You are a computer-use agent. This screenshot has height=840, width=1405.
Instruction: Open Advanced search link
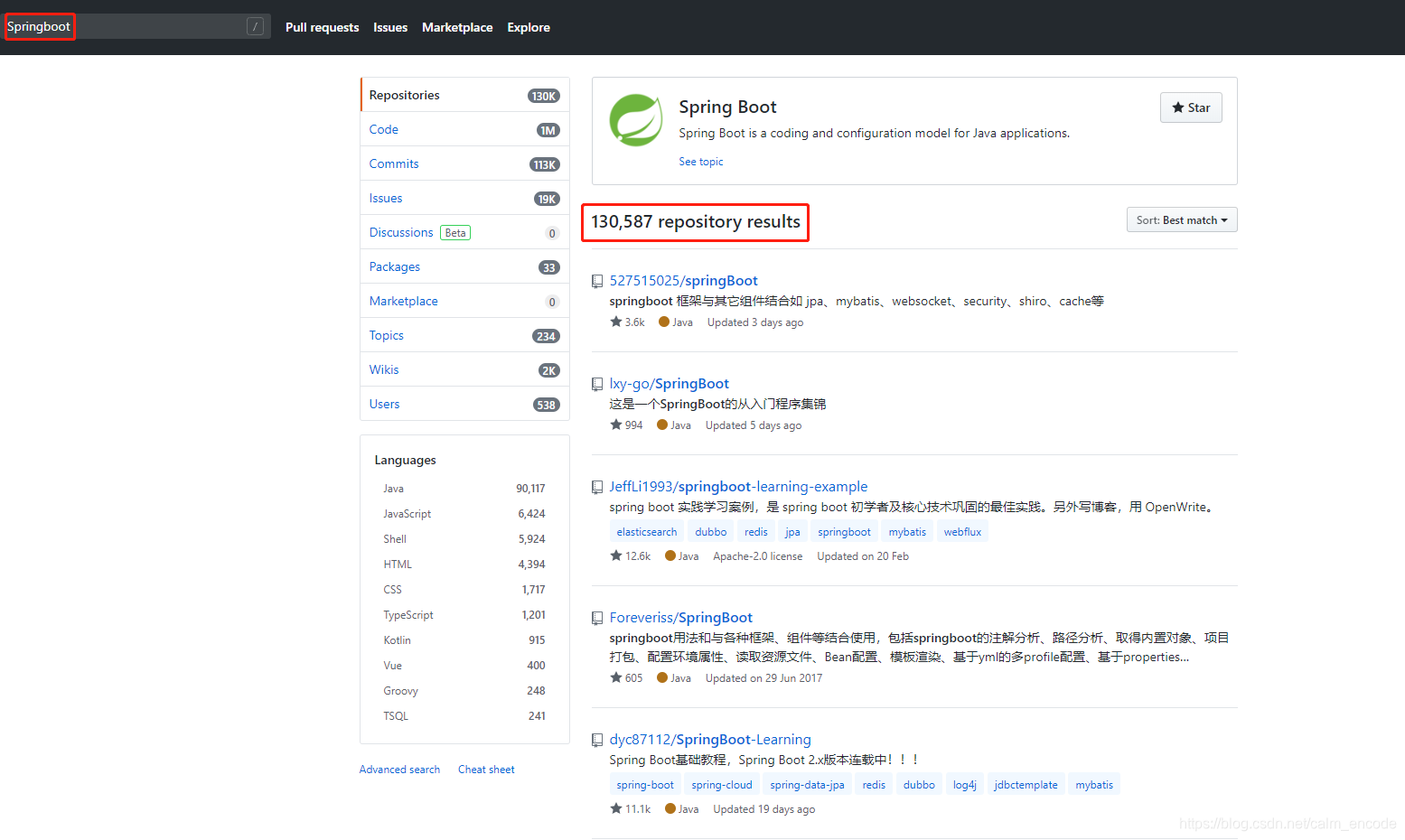pos(399,770)
